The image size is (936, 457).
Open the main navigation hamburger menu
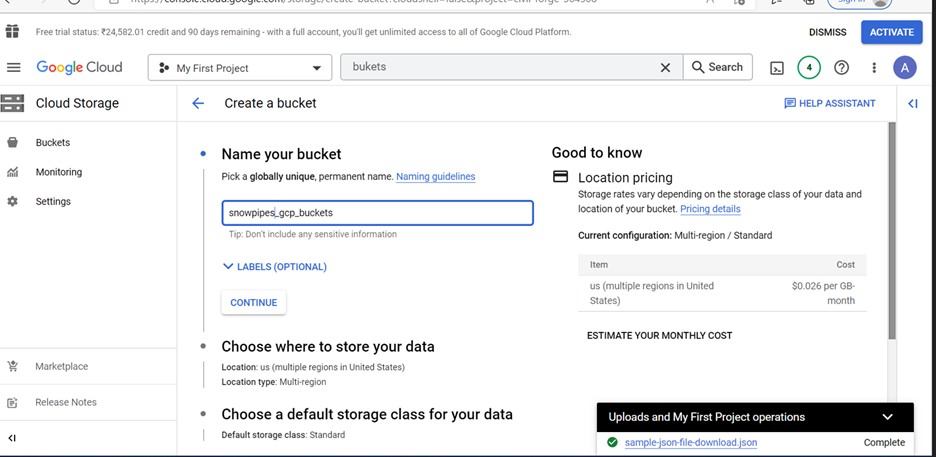(x=13, y=68)
